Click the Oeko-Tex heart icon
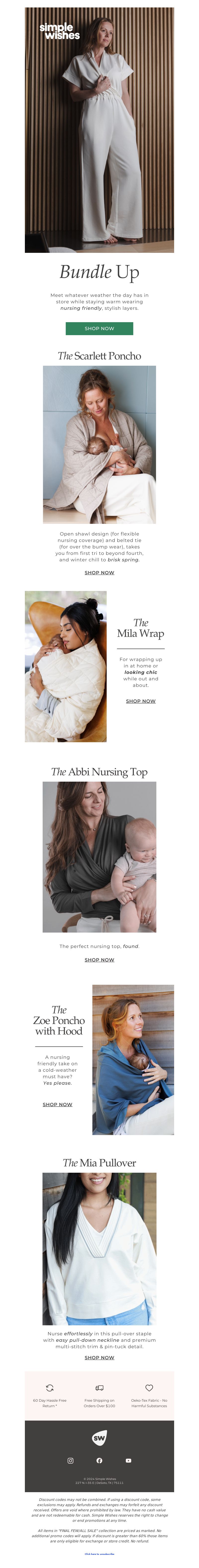 [149, 1388]
